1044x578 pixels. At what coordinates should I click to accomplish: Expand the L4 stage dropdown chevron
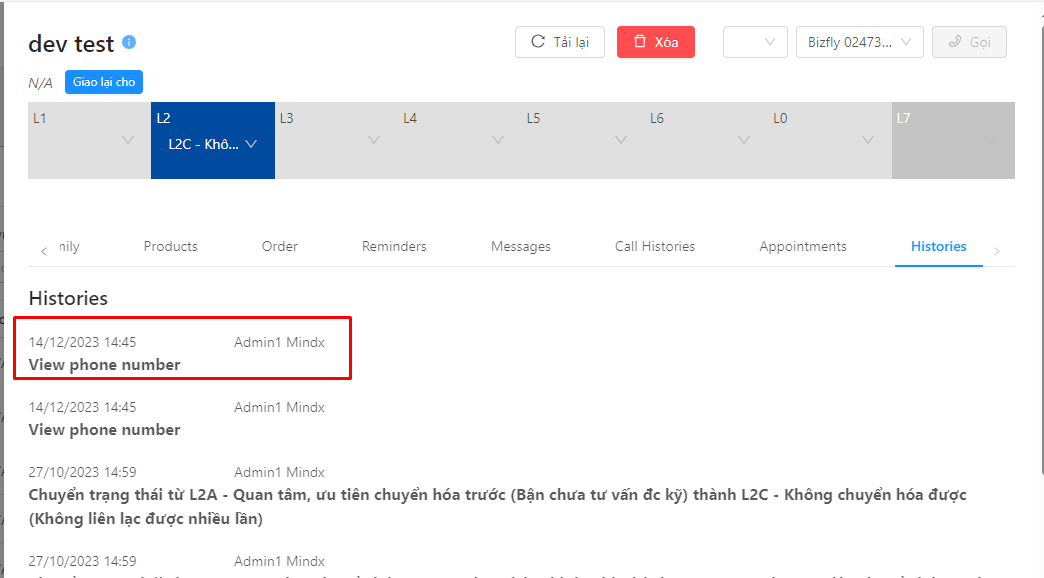point(497,140)
